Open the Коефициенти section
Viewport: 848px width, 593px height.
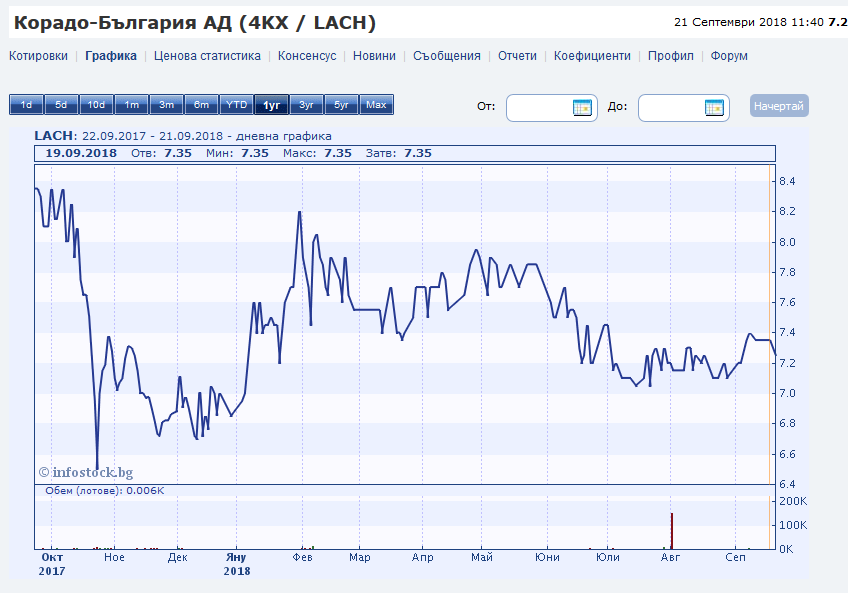pos(592,56)
